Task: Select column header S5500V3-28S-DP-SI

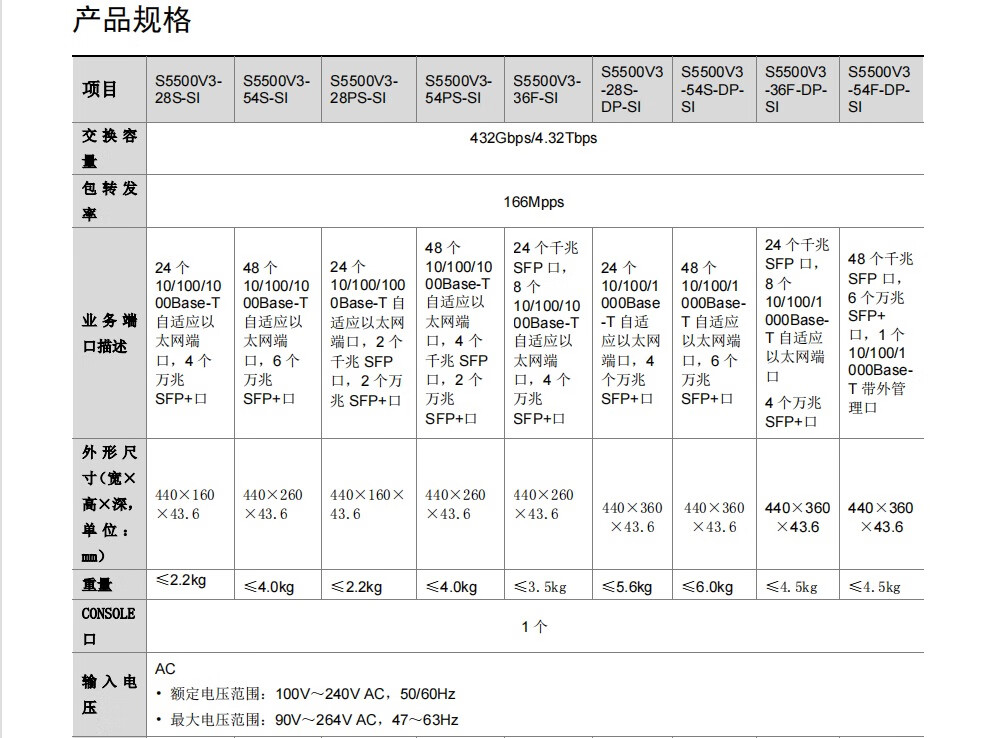Action: (631, 89)
